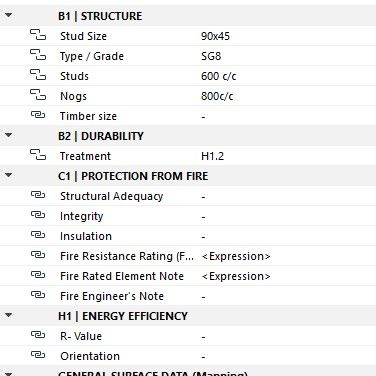This screenshot has width=376, height=376.
Task: Collapse the B1 | STRUCTURE group
Action: (8, 15)
